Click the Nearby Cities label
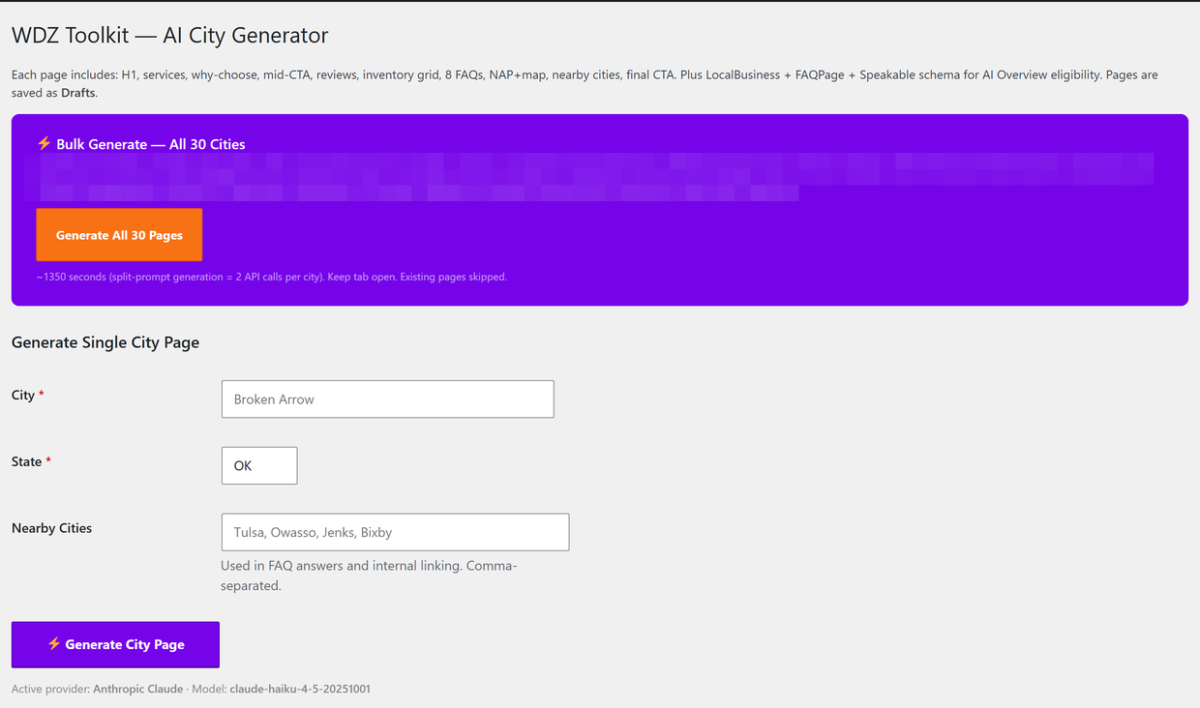Viewport: 1200px width, 708px height. tap(51, 528)
